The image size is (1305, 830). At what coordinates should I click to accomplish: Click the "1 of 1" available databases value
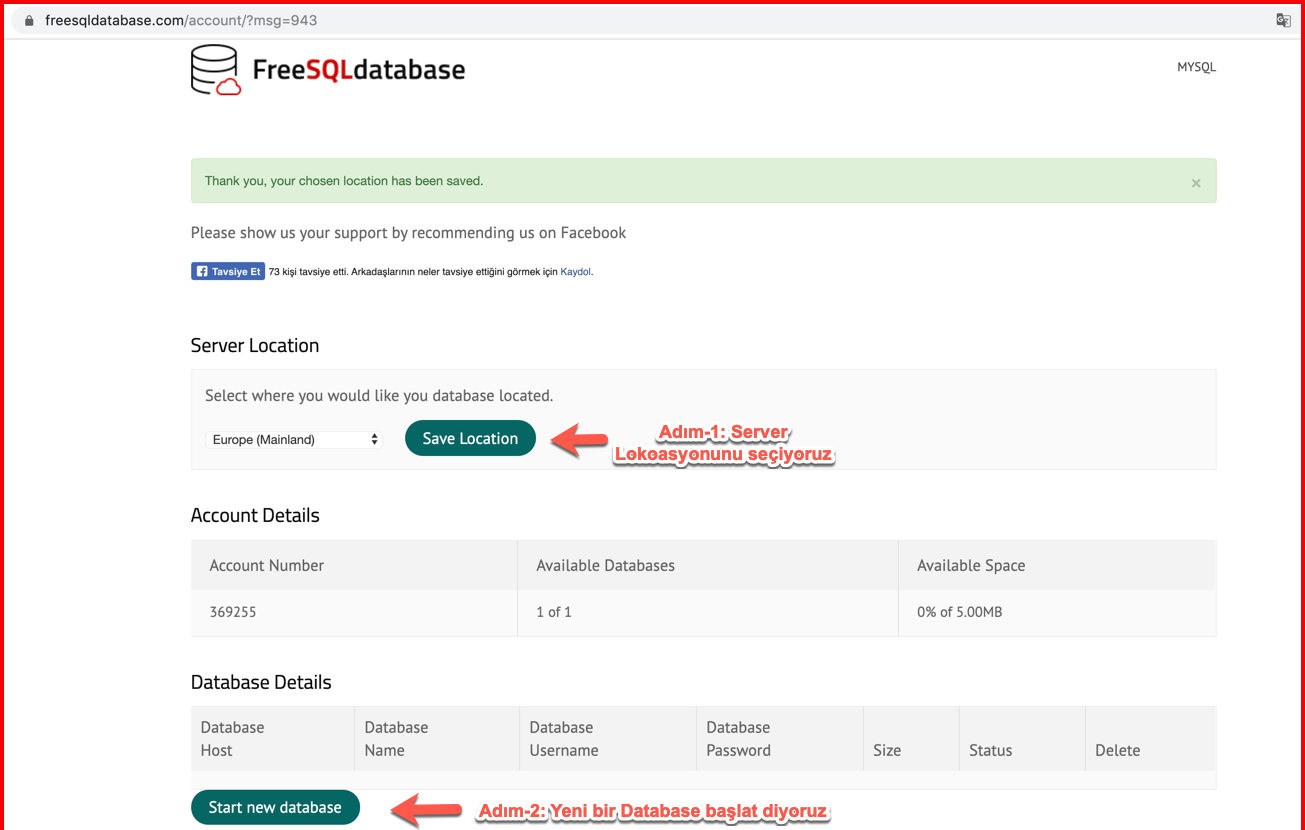coord(554,612)
